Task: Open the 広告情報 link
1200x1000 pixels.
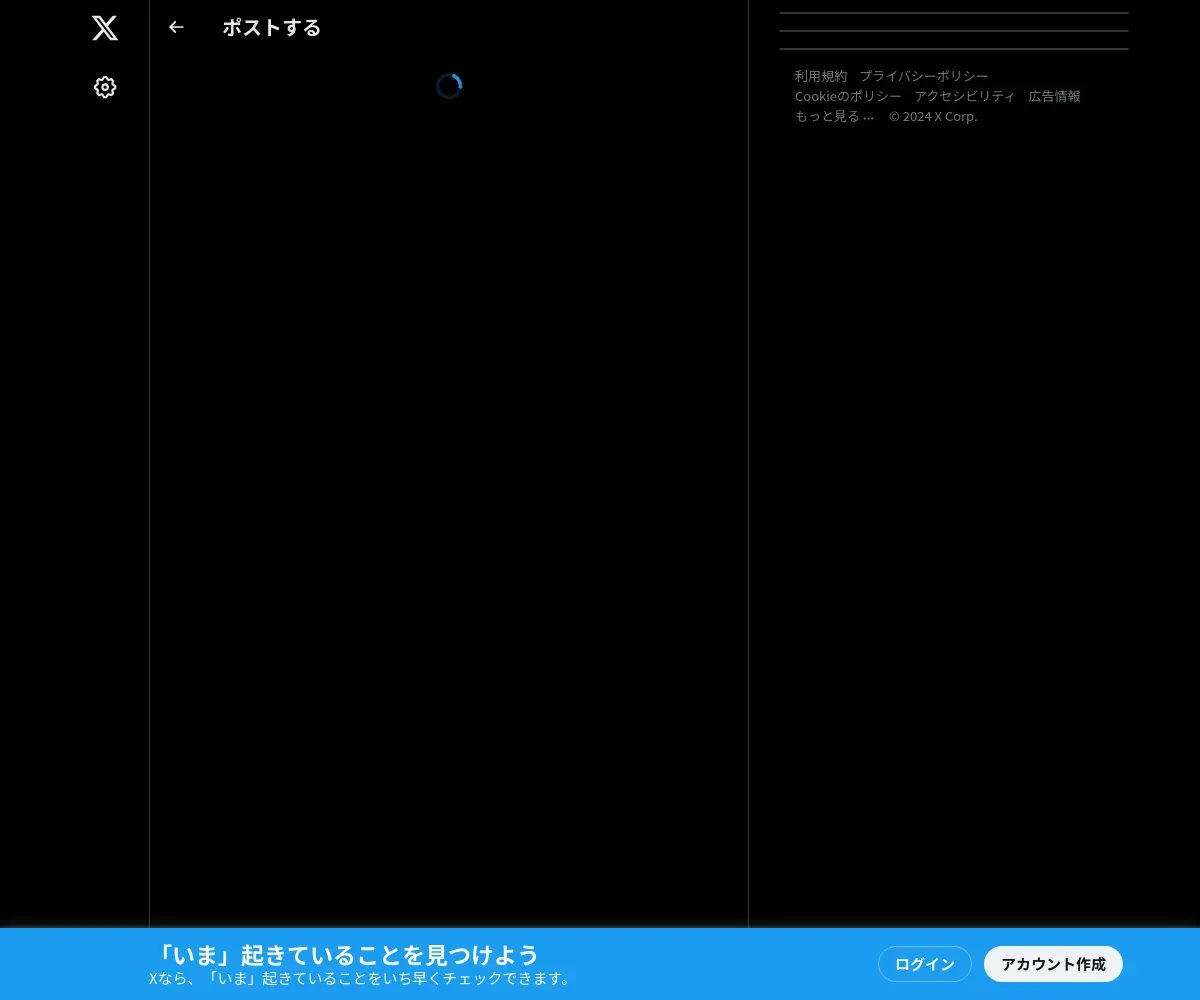Action: coord(1055,96)
